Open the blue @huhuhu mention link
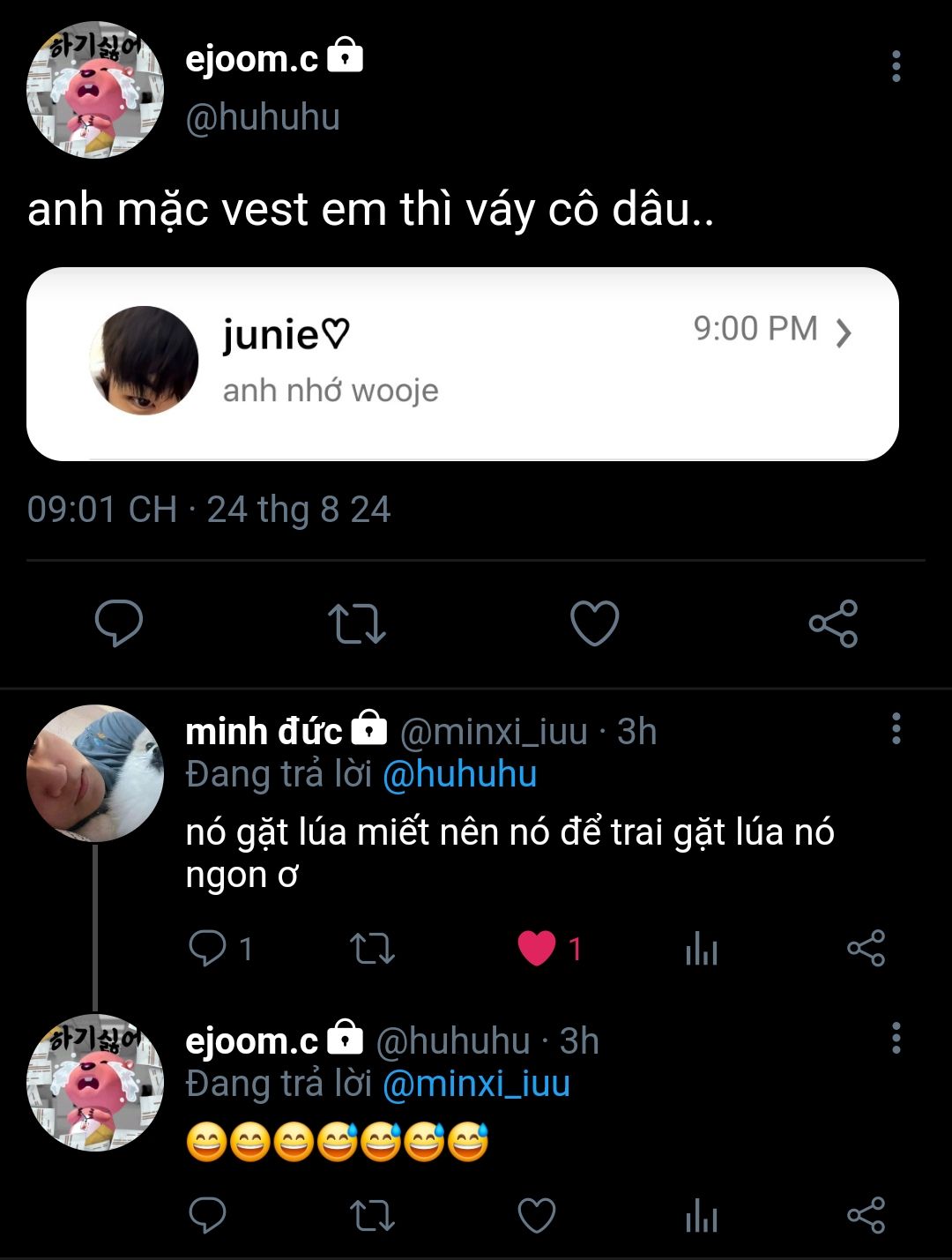952x1260 pixels. coord(459,774)
